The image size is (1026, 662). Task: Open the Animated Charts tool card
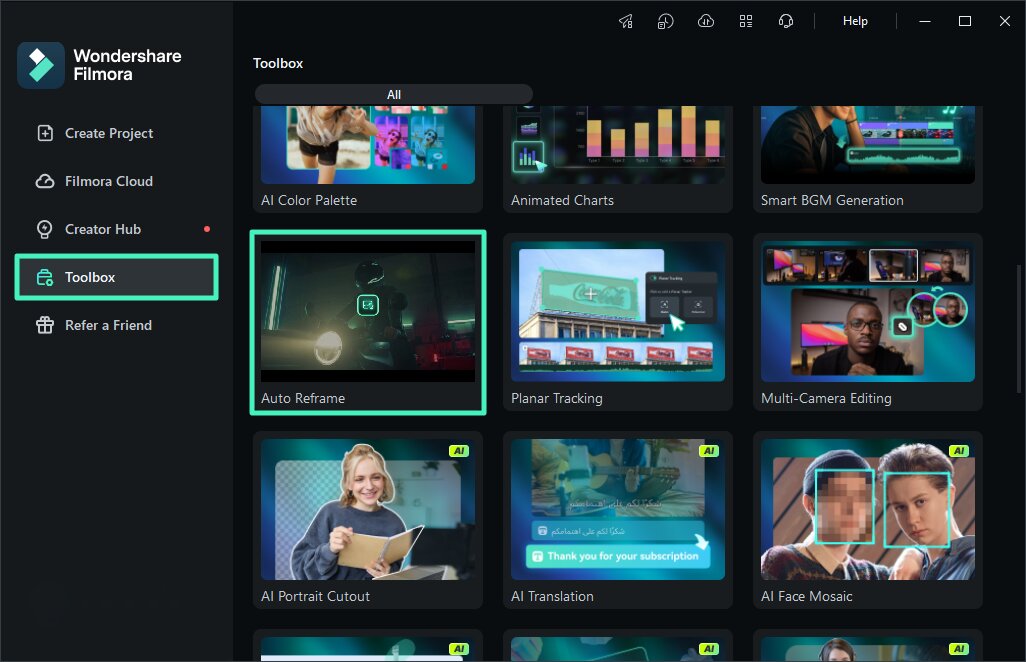[618, 158]
